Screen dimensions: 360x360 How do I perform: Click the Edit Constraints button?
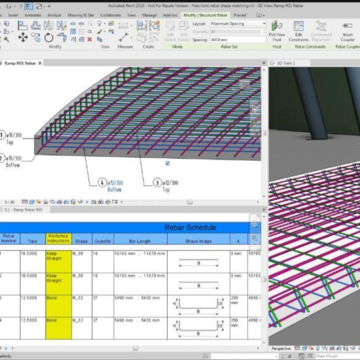tap(298, 31)
